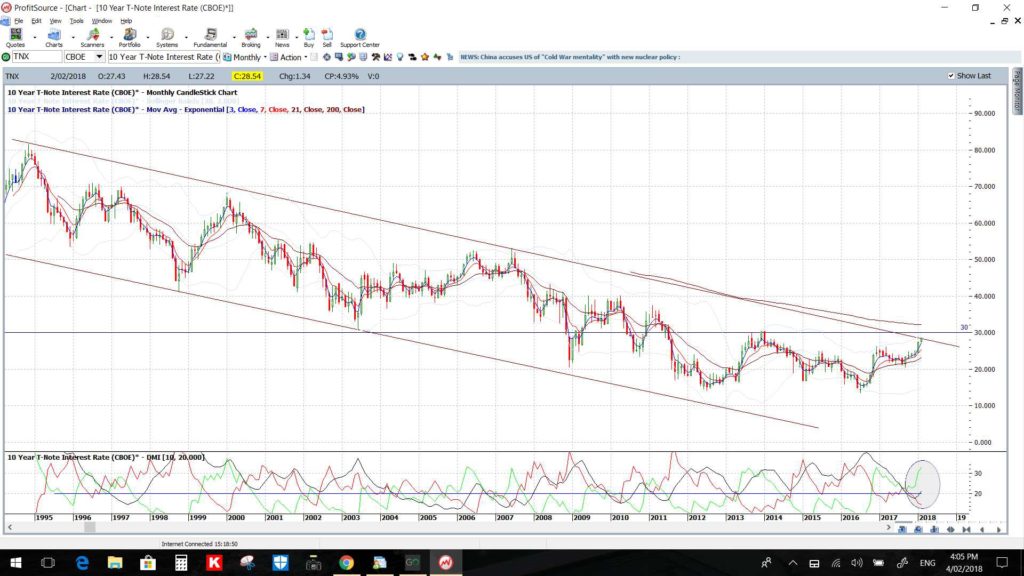1024x576 pixels.
Task: Open the Fundamental data tool
Action: (210, 38)
